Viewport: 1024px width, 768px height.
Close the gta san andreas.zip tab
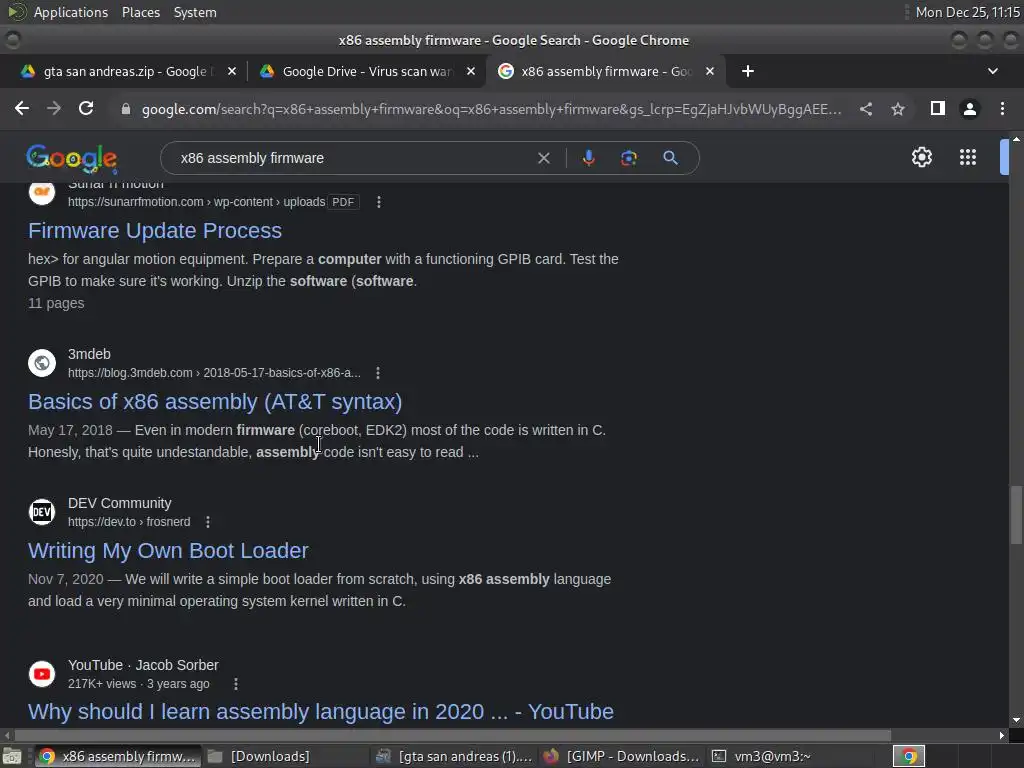(232, 71)
